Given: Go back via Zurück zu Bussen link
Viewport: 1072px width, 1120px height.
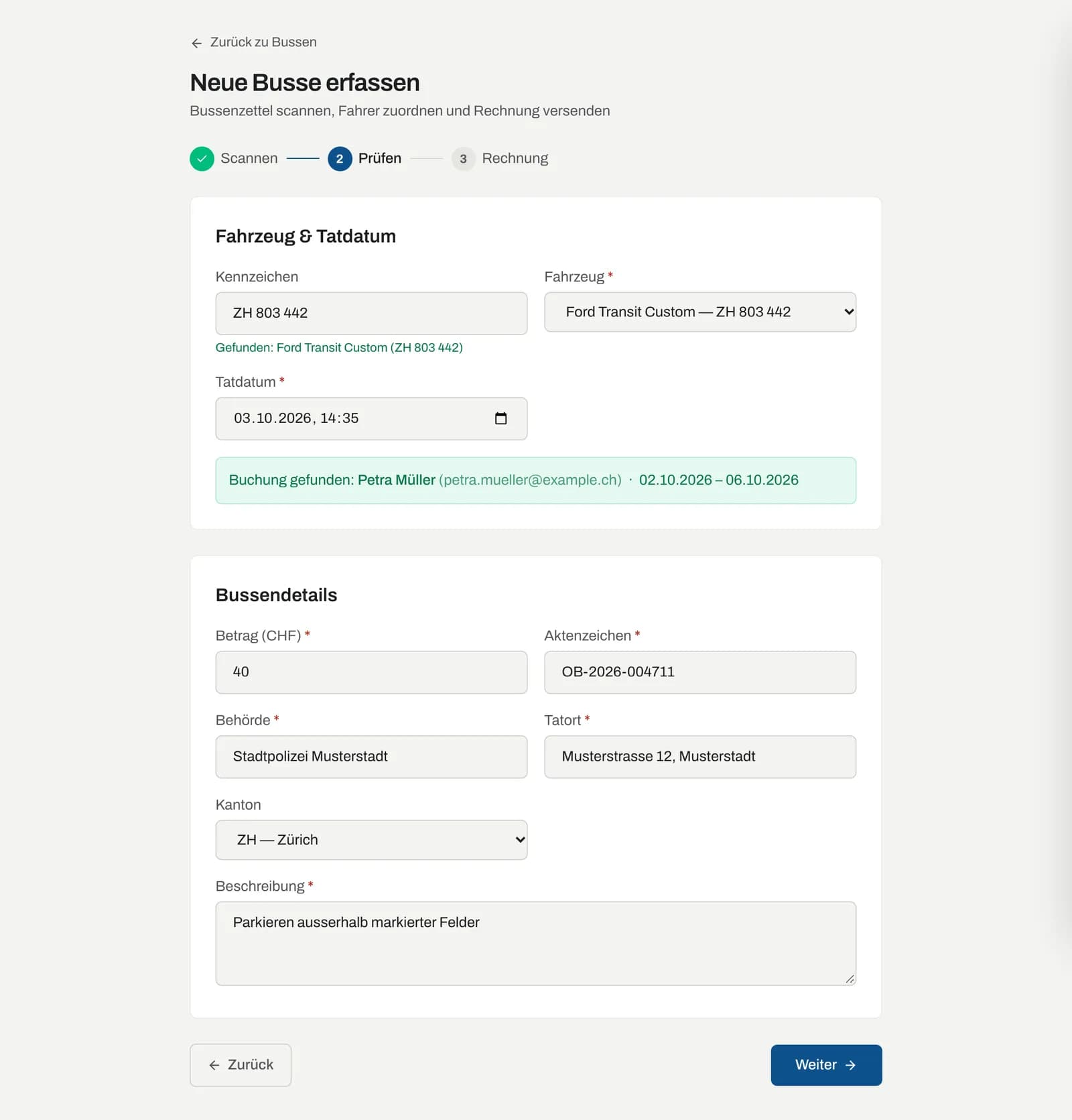Looking at the screenshot, I should pyautogui.click(x=254, y=42).
